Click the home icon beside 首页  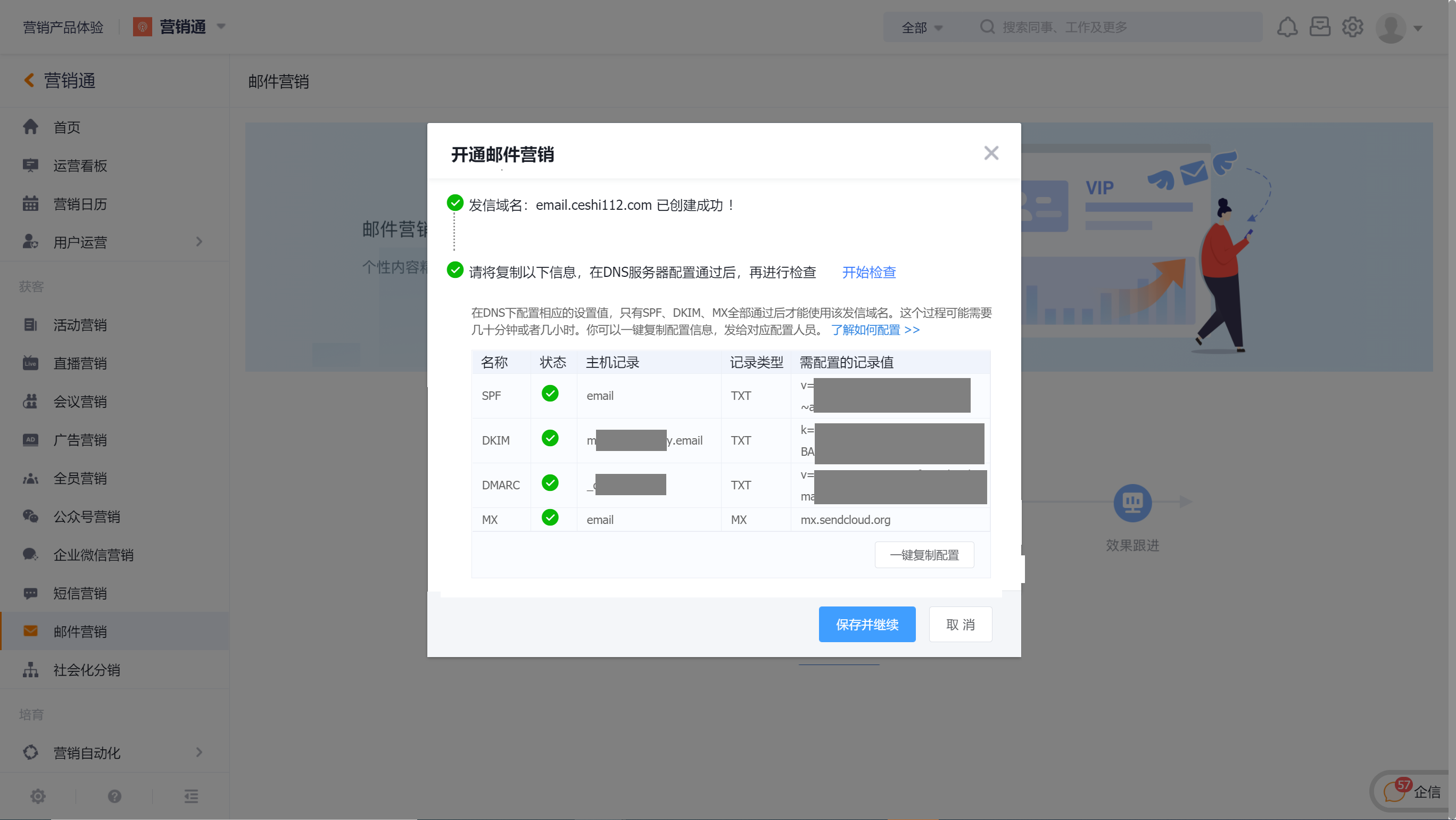(30, 127)
